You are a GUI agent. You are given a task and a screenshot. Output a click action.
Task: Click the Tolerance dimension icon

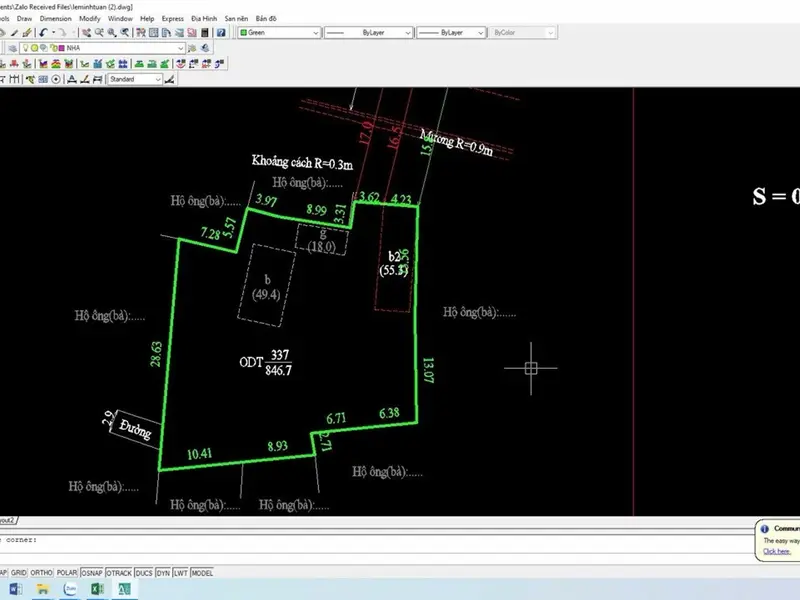pos(43,79)
